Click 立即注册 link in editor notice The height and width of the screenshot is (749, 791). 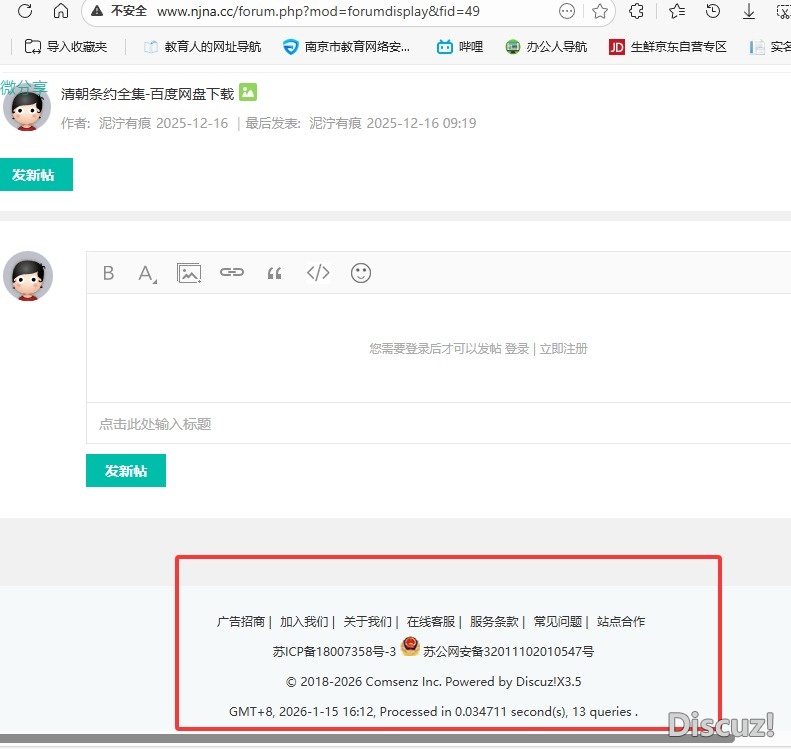coord(563,349)
